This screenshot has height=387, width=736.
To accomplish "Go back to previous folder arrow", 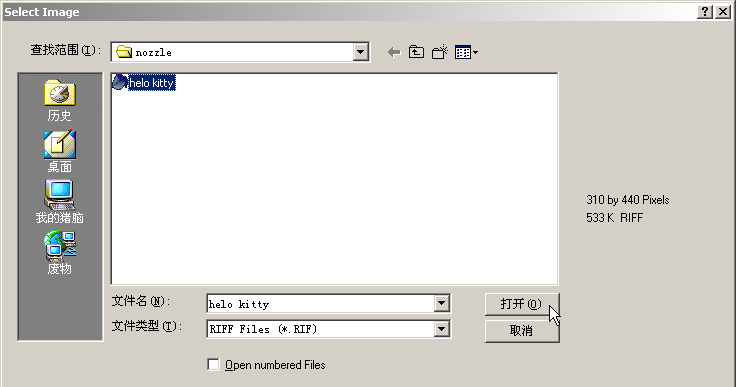I will point(394,52).
